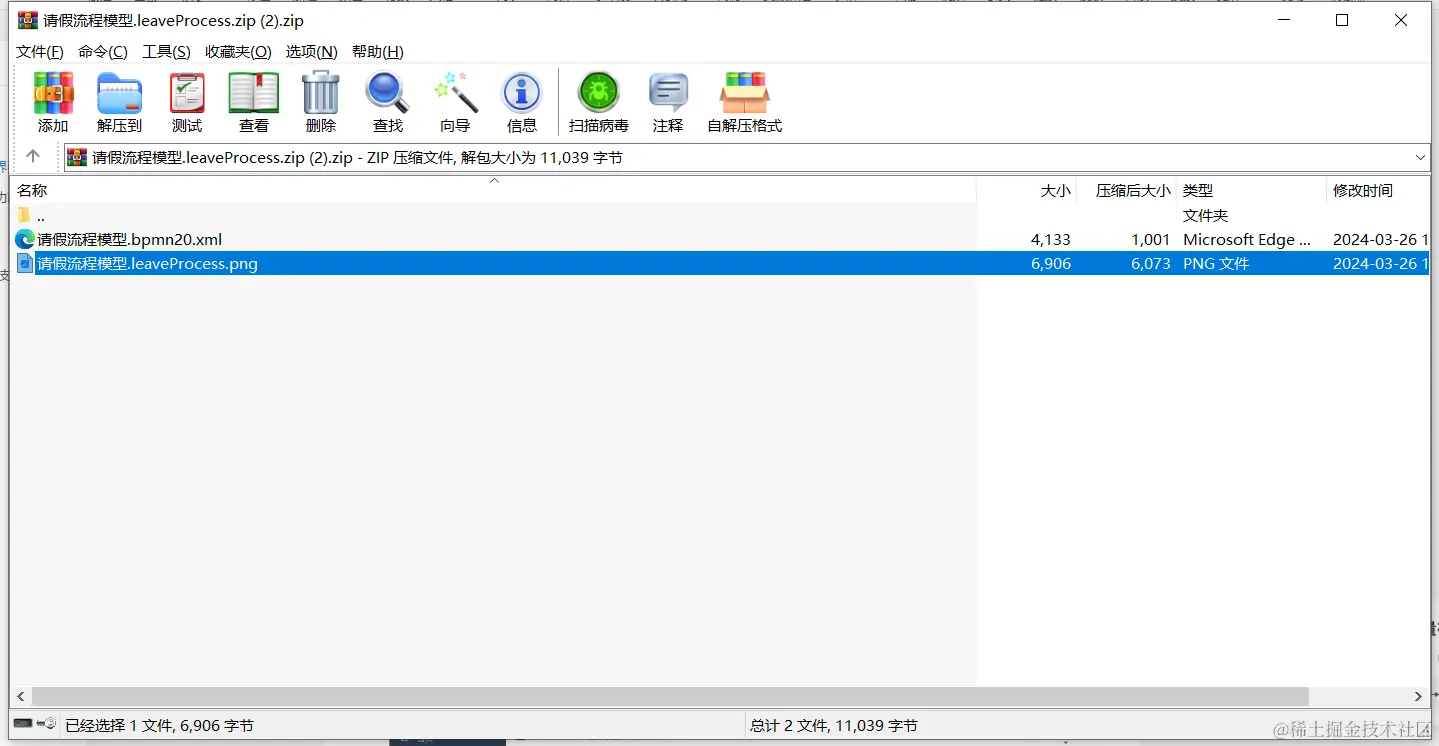Click the size value 6,906 in list
This screenshot has height=746, width=1439.
(1050, 264)
